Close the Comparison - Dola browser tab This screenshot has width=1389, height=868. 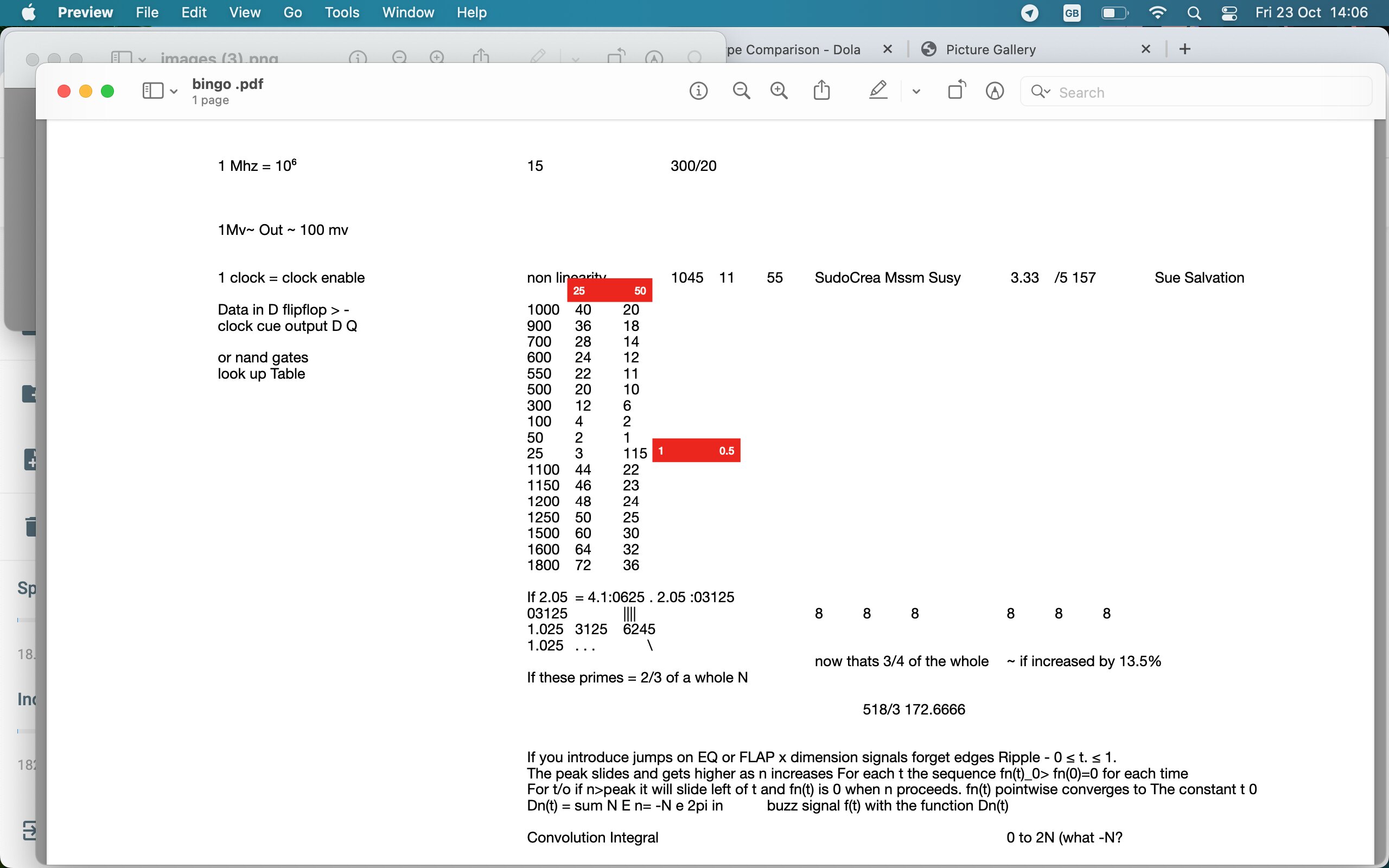[887, 49]
